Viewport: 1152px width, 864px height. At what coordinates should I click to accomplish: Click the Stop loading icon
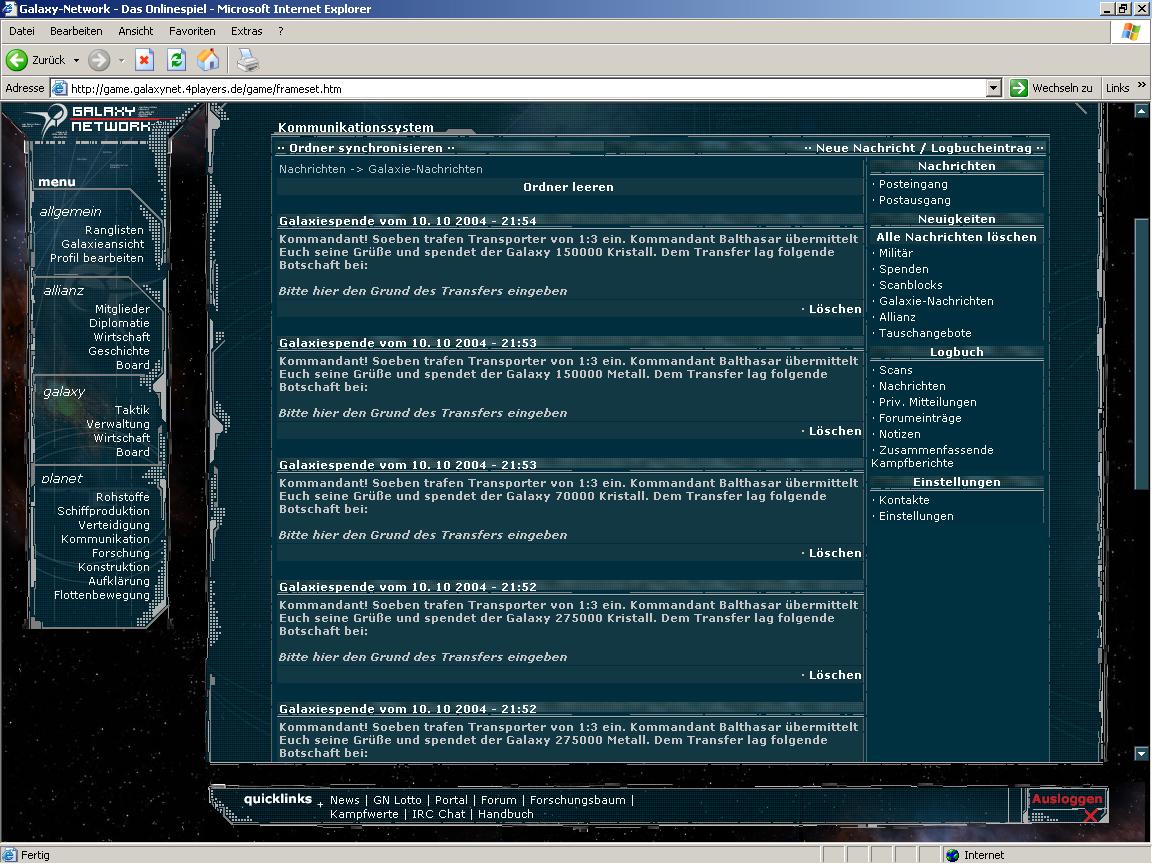144,60
